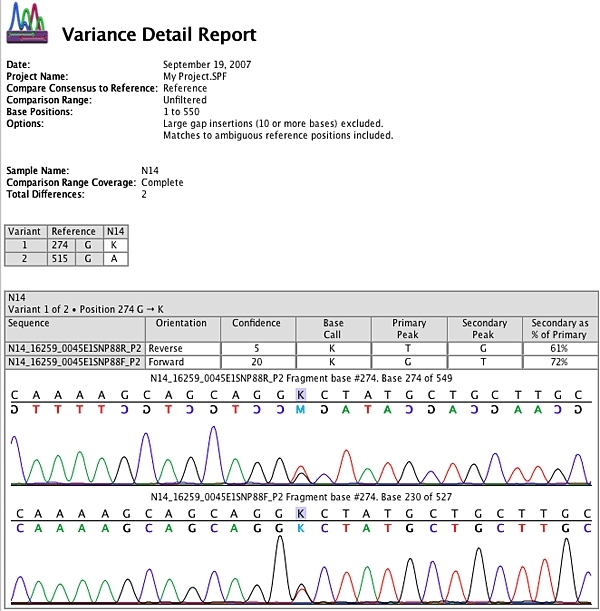
Task: Click coverage value 'Complete'
Action: point(162,182)
